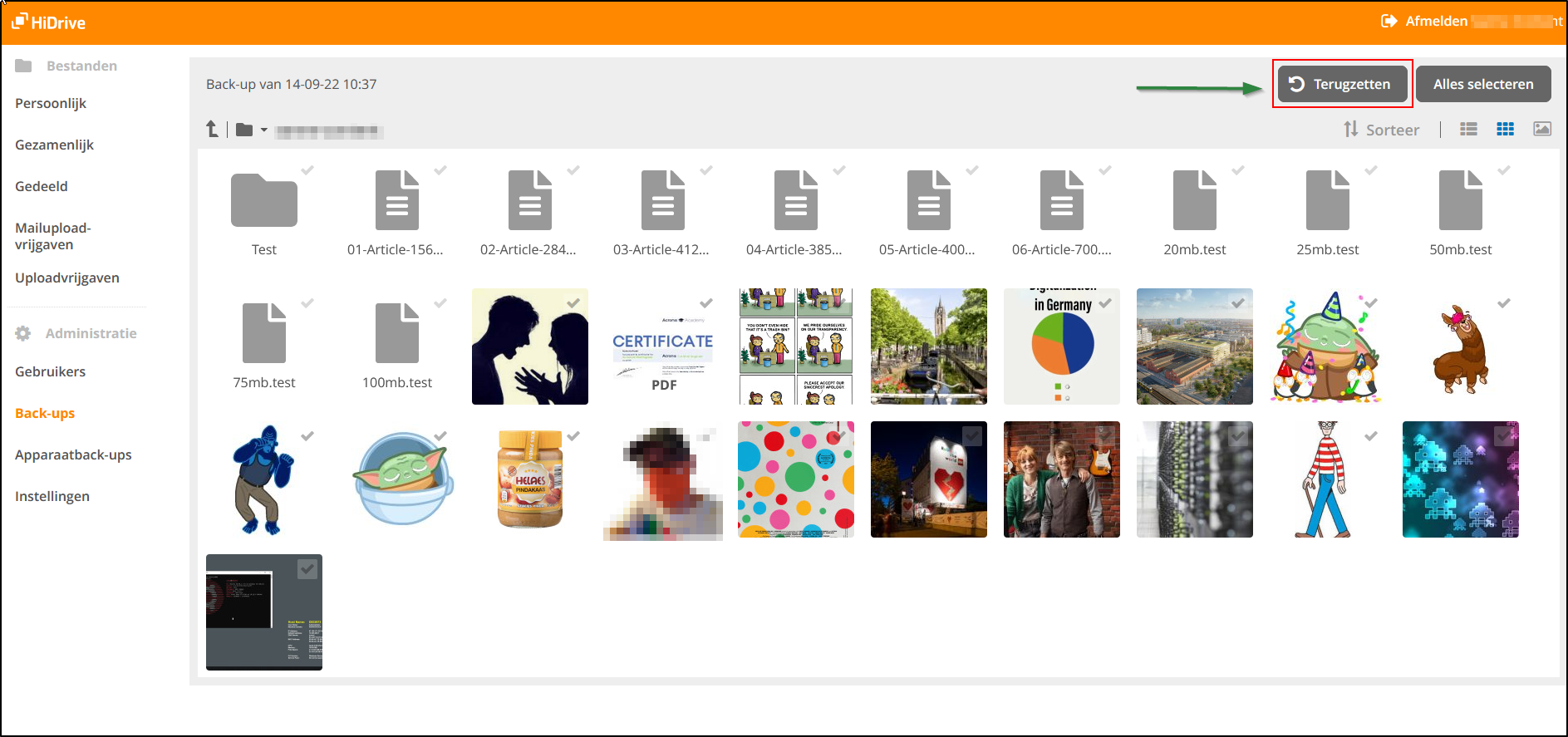1568x737 pixels.
Task: Select the 25mb.test file icon
Action: click(1328, 200)
